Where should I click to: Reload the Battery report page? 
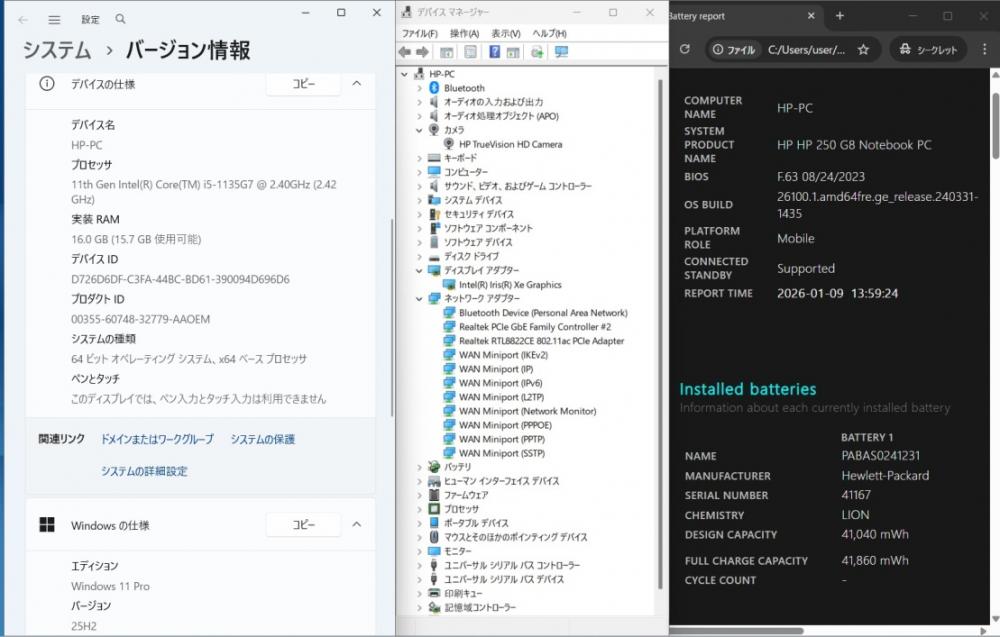(x=684, y=49)
